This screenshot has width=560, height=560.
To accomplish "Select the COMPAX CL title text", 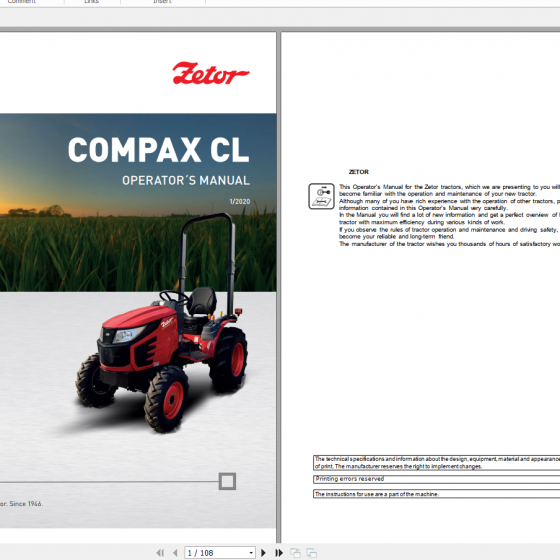I will [x=159, y=150].
